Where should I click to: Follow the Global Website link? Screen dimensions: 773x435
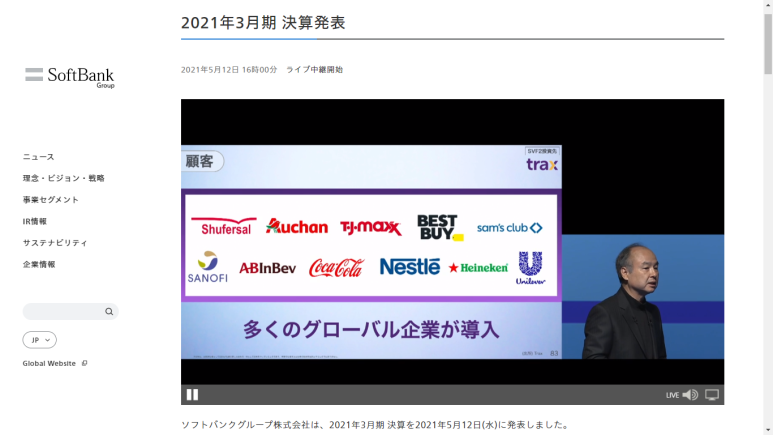(x=49, y=363)
